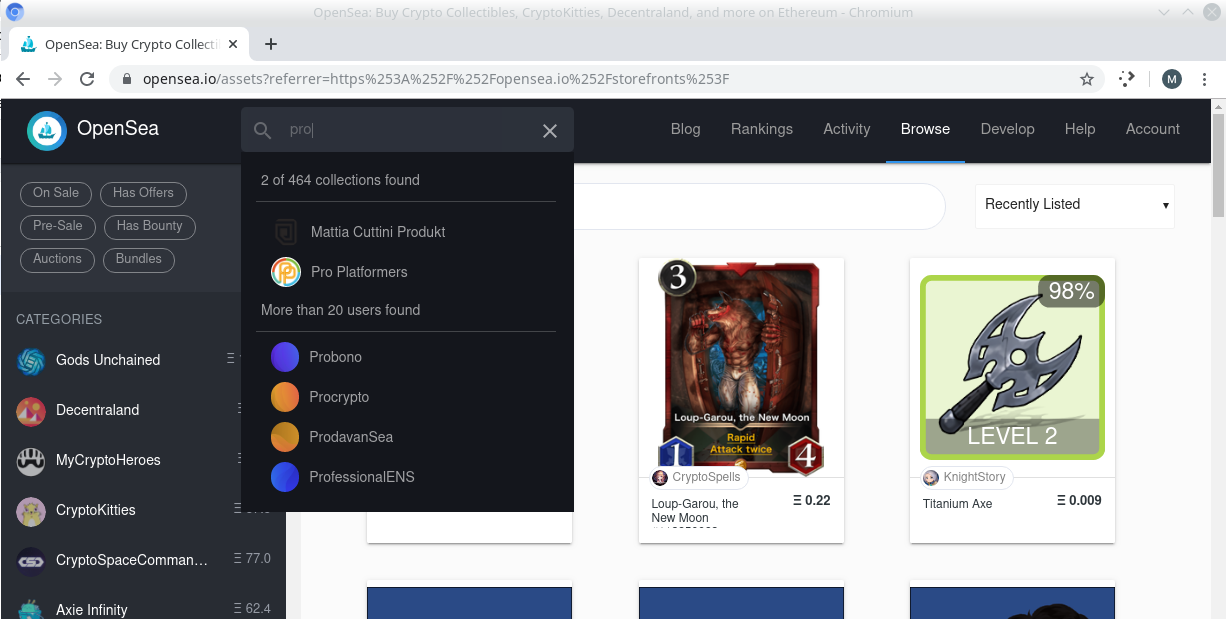Go to the Activity menu item
Viewport: 1226px width, 619px height.
coord(846,129)
